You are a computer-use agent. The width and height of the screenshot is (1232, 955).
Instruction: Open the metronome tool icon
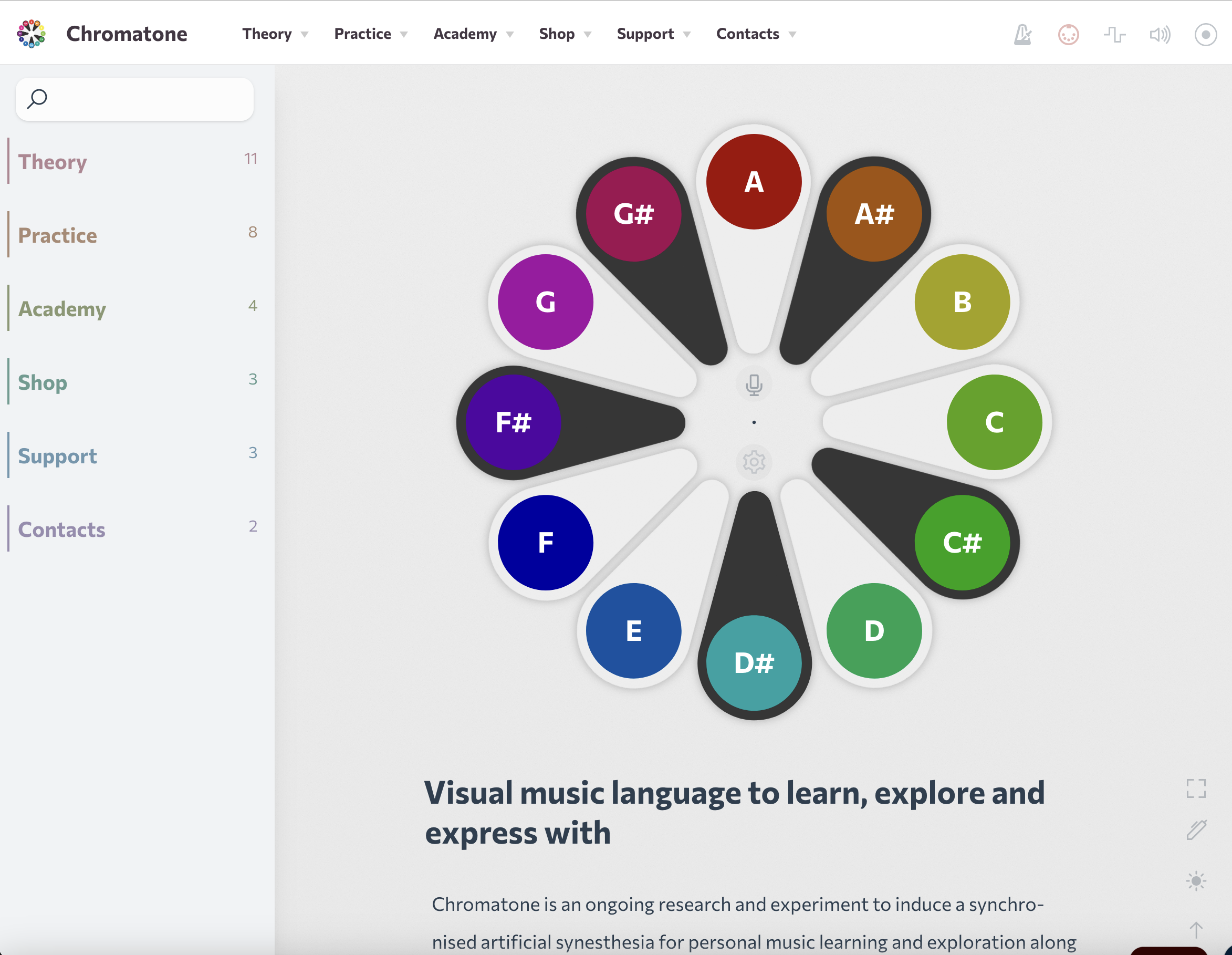pos(1022,35)
